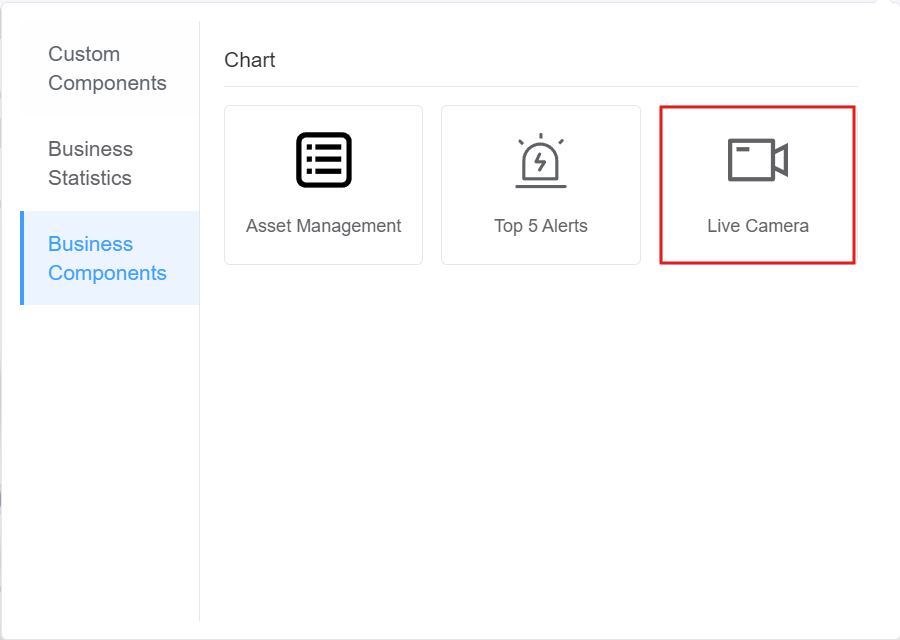Click the Live Camera label
This screenshot has width=900, height=640.
pos(758,226)
